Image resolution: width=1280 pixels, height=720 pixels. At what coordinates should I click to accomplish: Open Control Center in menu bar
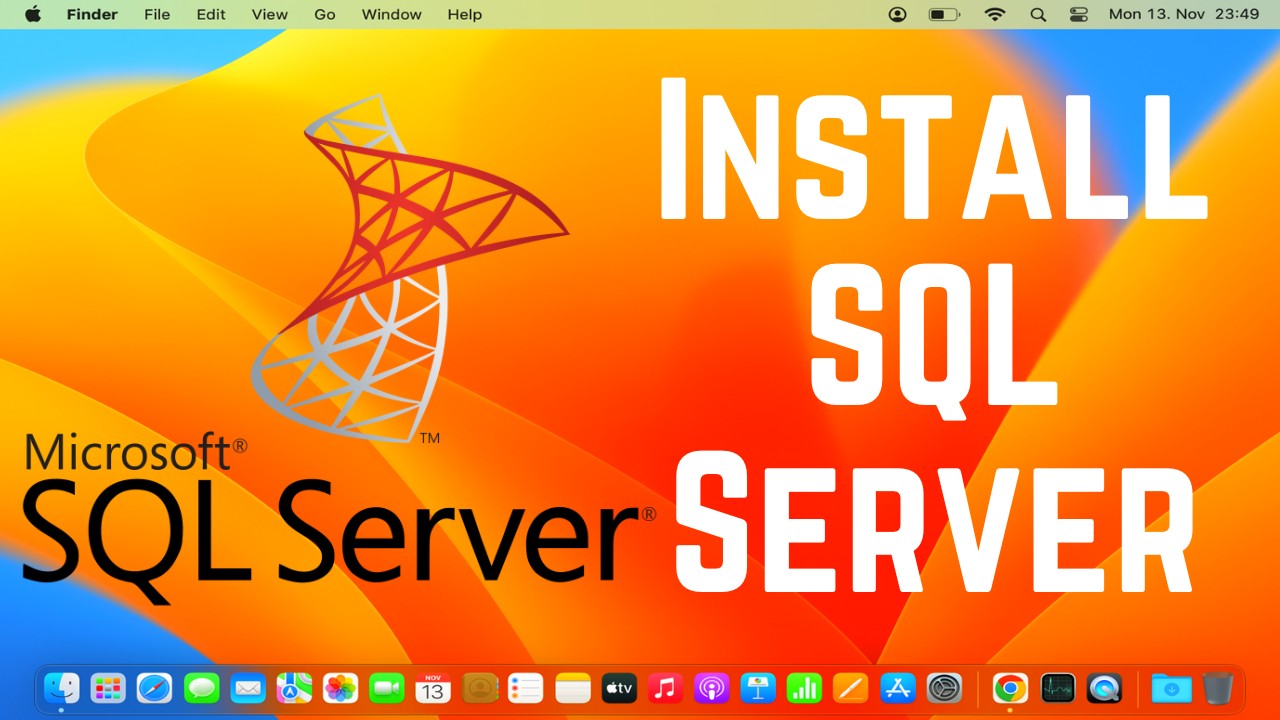click(1078, 14)
